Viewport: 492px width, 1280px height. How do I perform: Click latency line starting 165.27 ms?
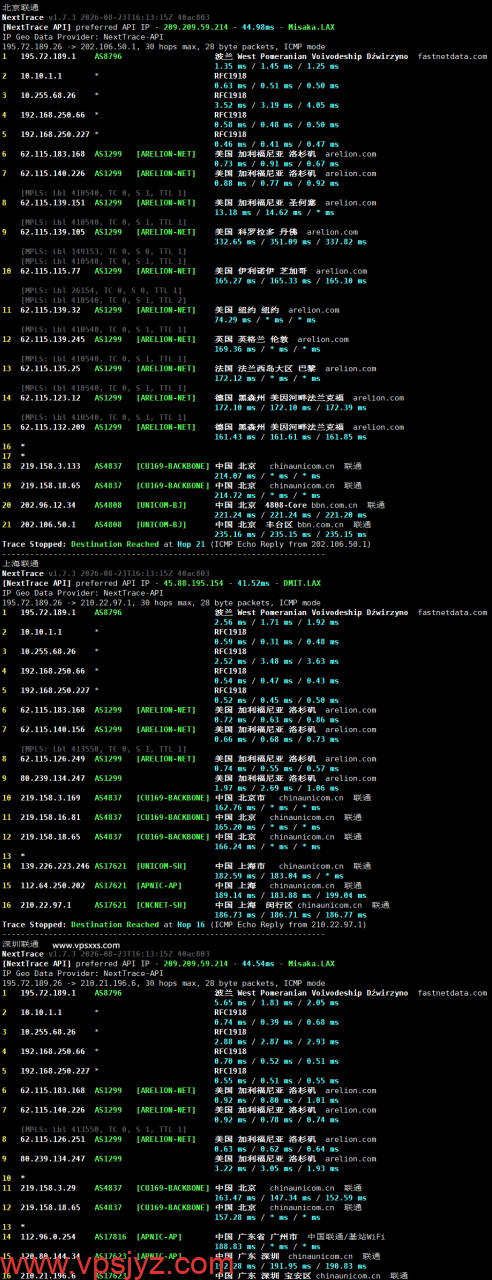(x=289, y=281)
